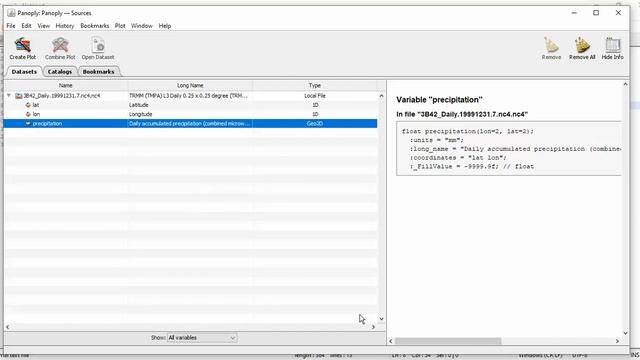The width and height of the screenshot is (640, 360).
Task: Click the :_FillValue = -9999.9f line
Action: pyautogui.click(x=472, y=167)
